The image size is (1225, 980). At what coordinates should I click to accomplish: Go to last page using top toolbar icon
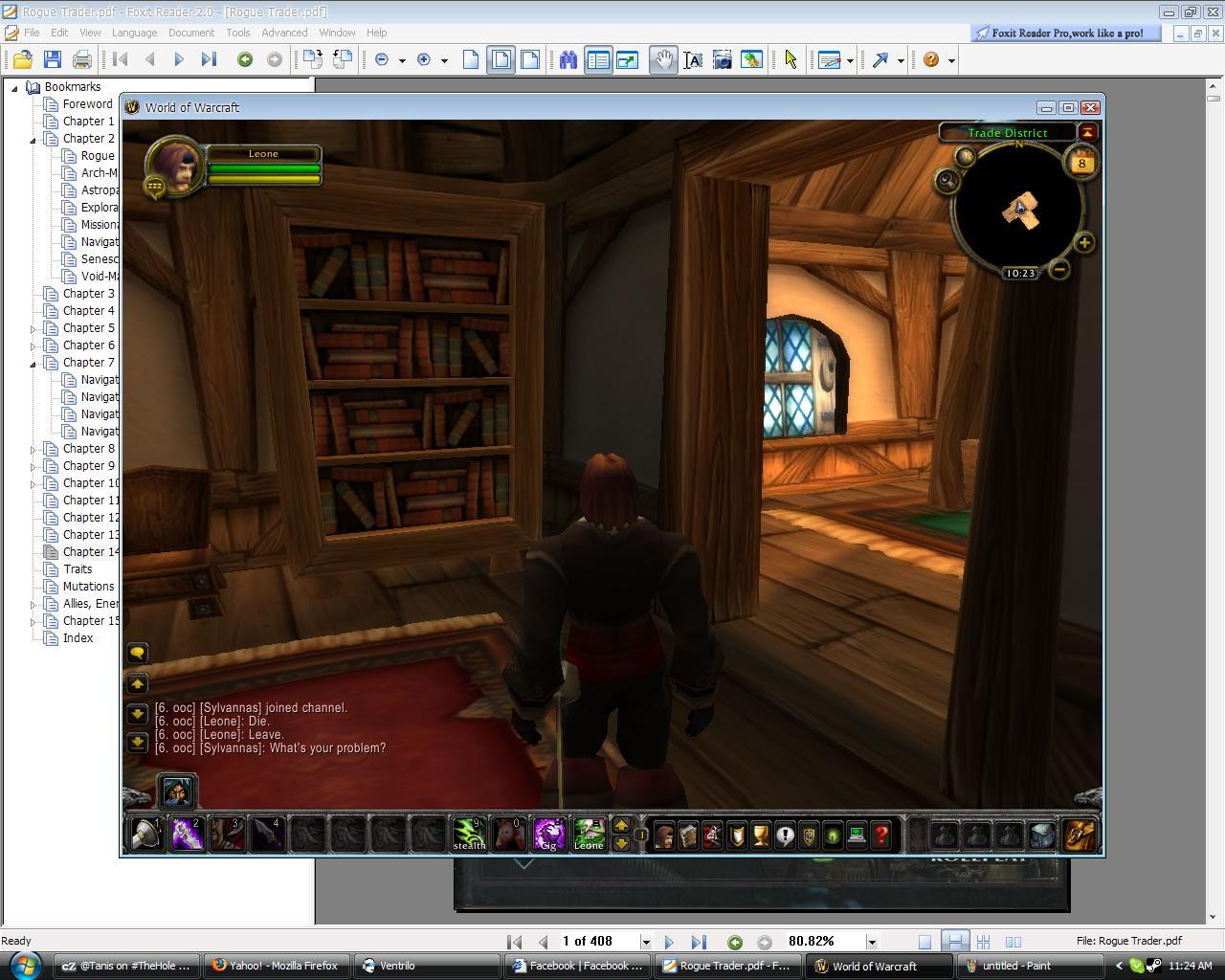[209, 59]
